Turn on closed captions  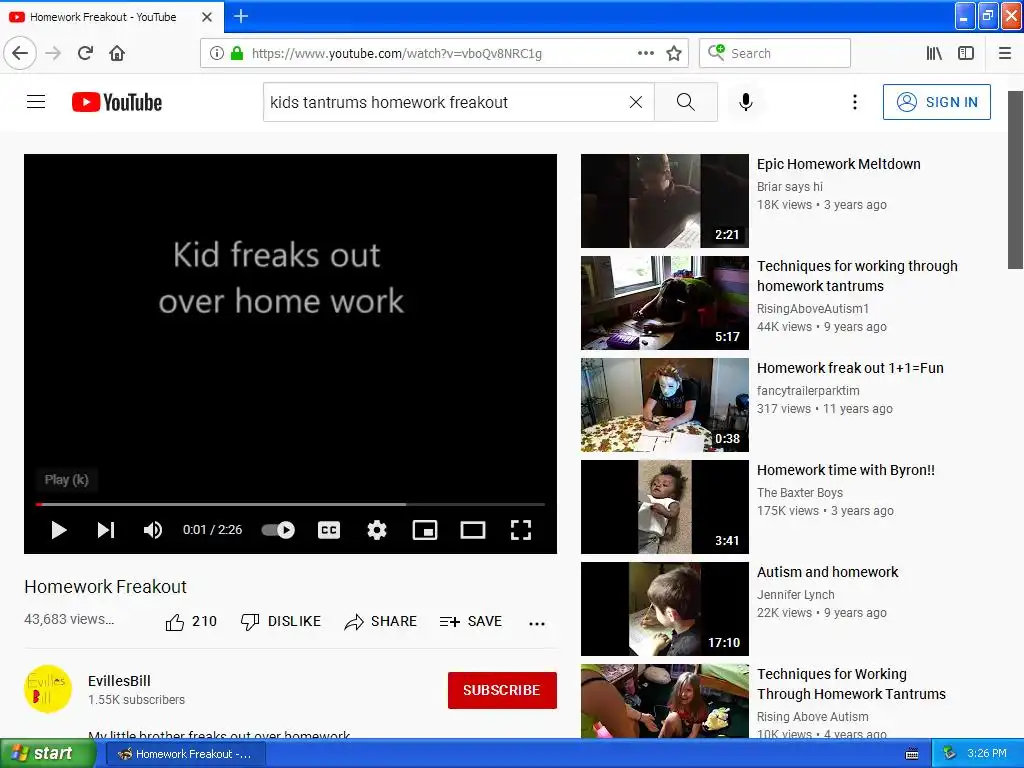pos(328,530)
